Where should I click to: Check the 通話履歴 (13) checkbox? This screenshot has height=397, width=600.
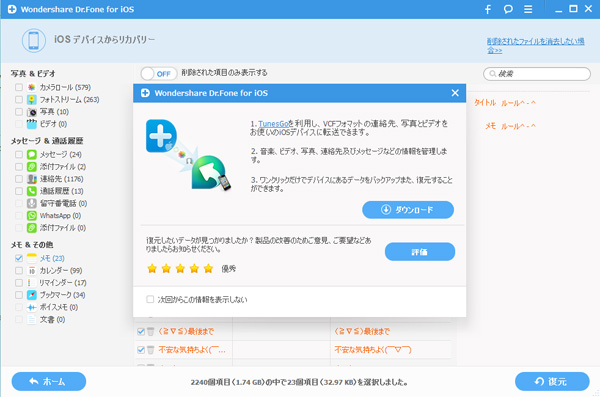[x=19, y=191]
